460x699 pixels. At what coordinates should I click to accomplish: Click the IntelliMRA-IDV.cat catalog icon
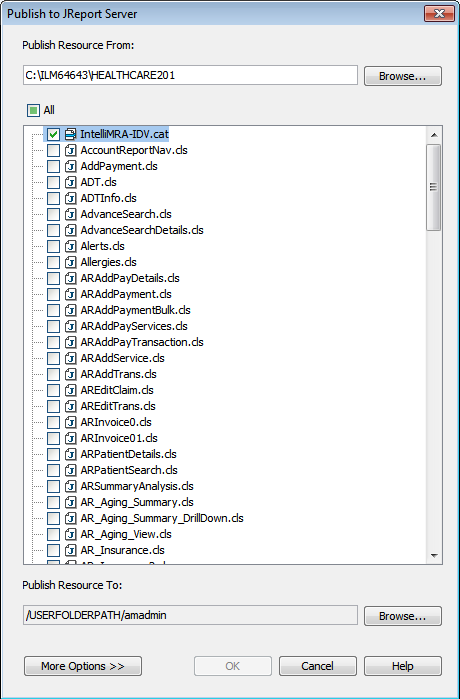coord(70,134)
